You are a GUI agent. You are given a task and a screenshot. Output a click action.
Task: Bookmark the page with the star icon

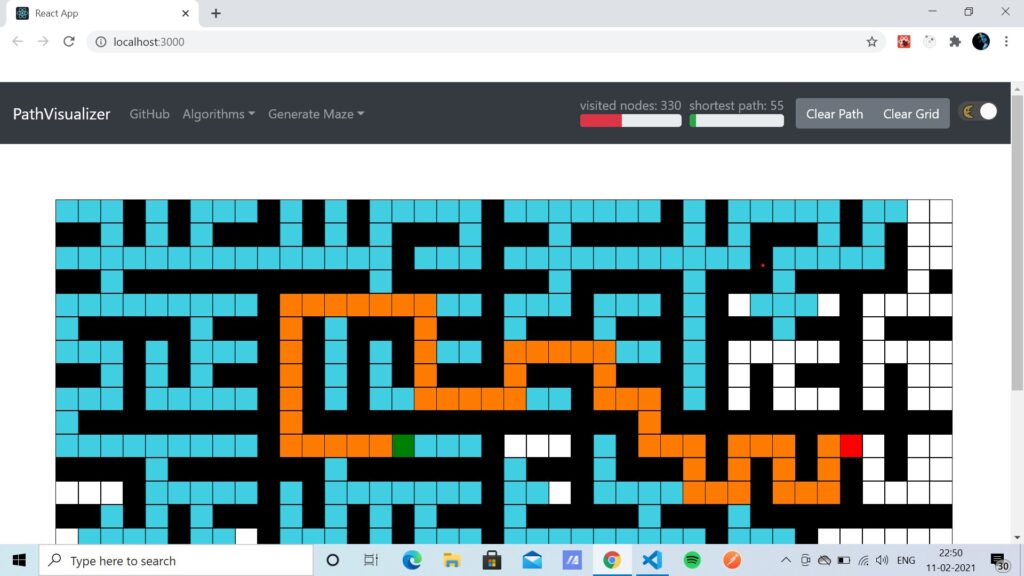point(871,41)
